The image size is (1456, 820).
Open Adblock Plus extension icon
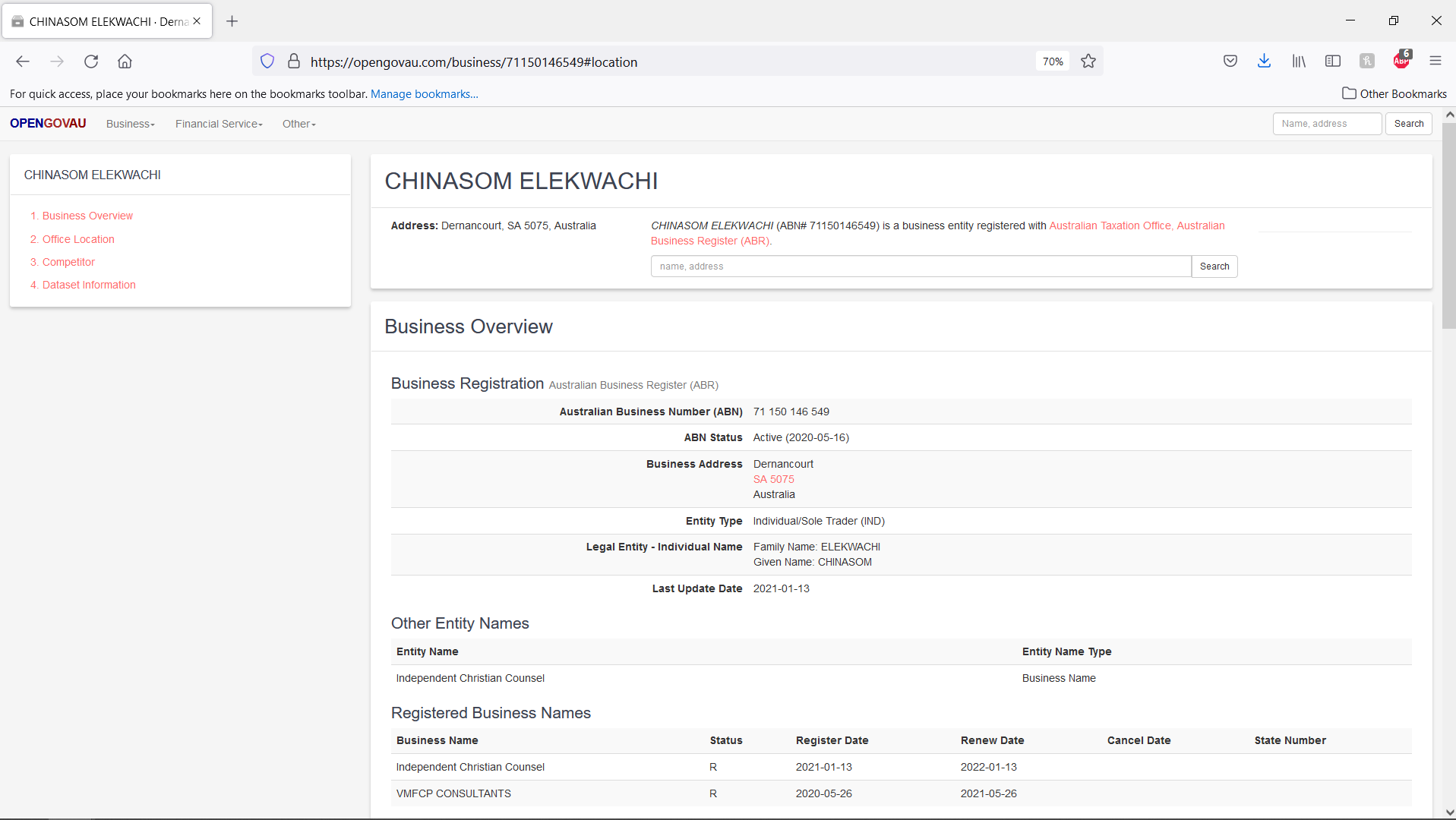1401,61
